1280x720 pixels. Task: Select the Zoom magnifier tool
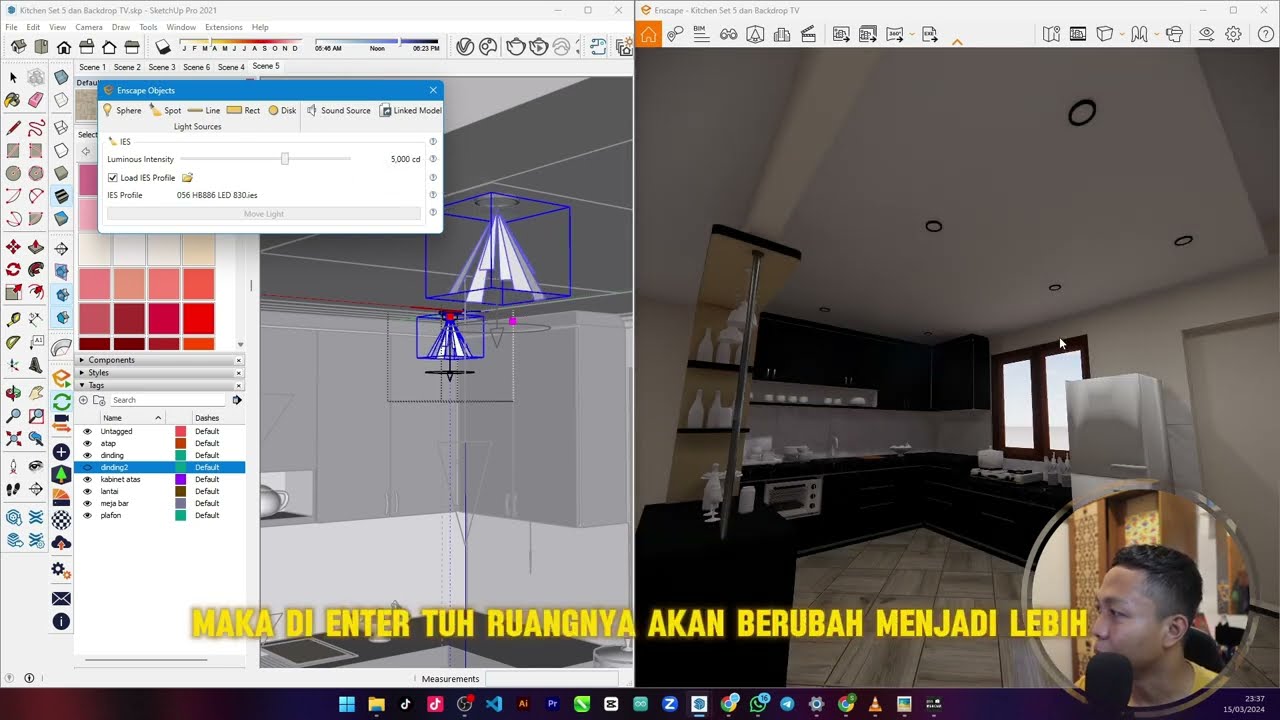click(x=13, y=416)
